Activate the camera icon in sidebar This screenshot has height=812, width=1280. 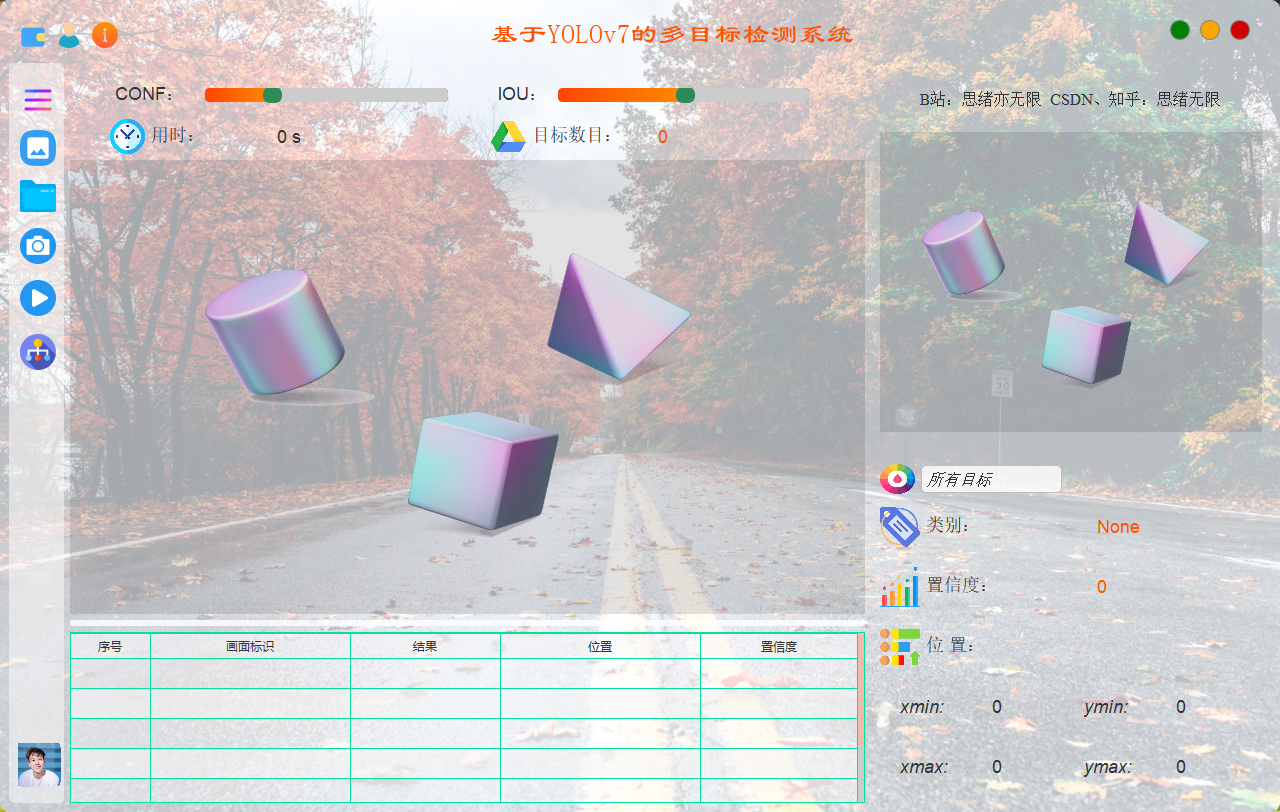[38, 245]
